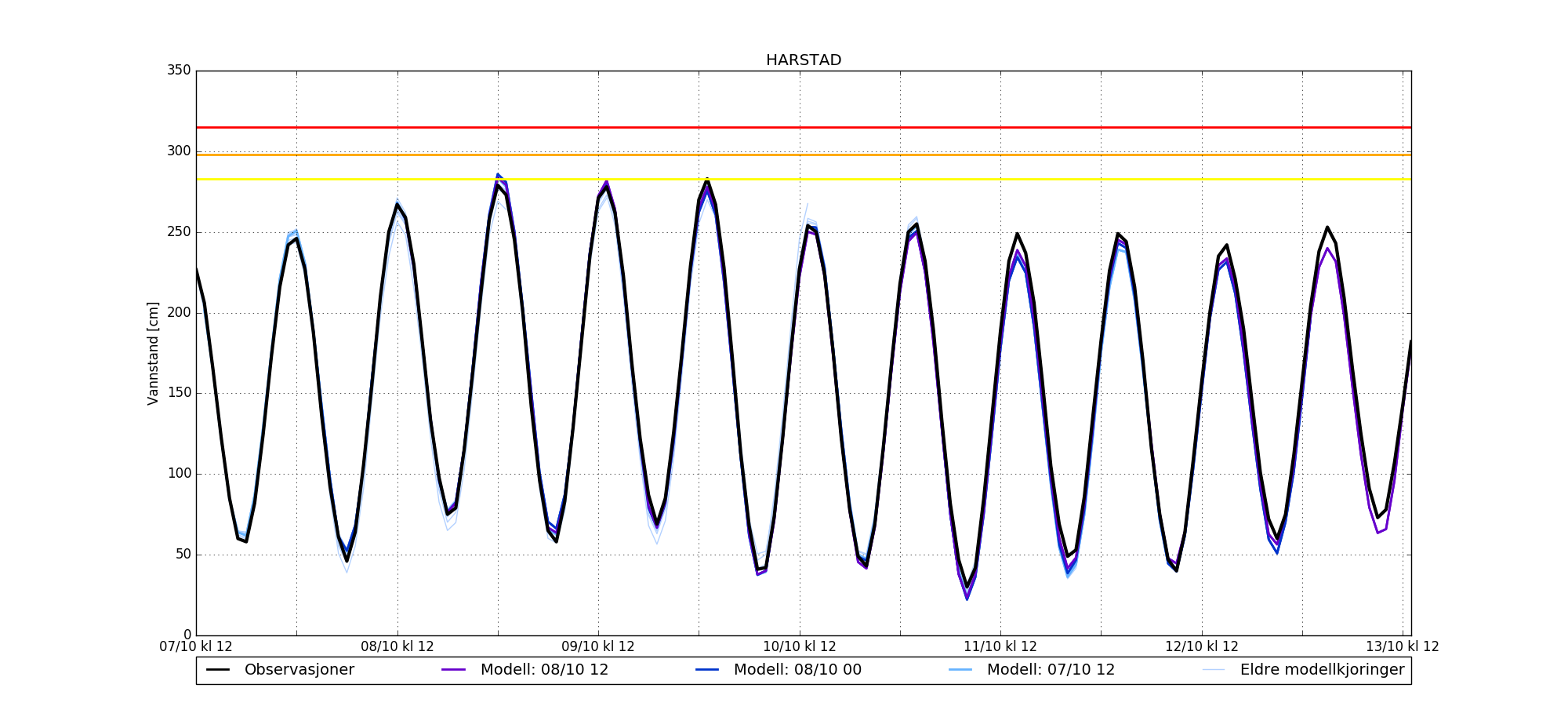Screen dimensions: 1568x706
Task: Click the 350 y-axis tick label
Action: [x=179, y=71]
